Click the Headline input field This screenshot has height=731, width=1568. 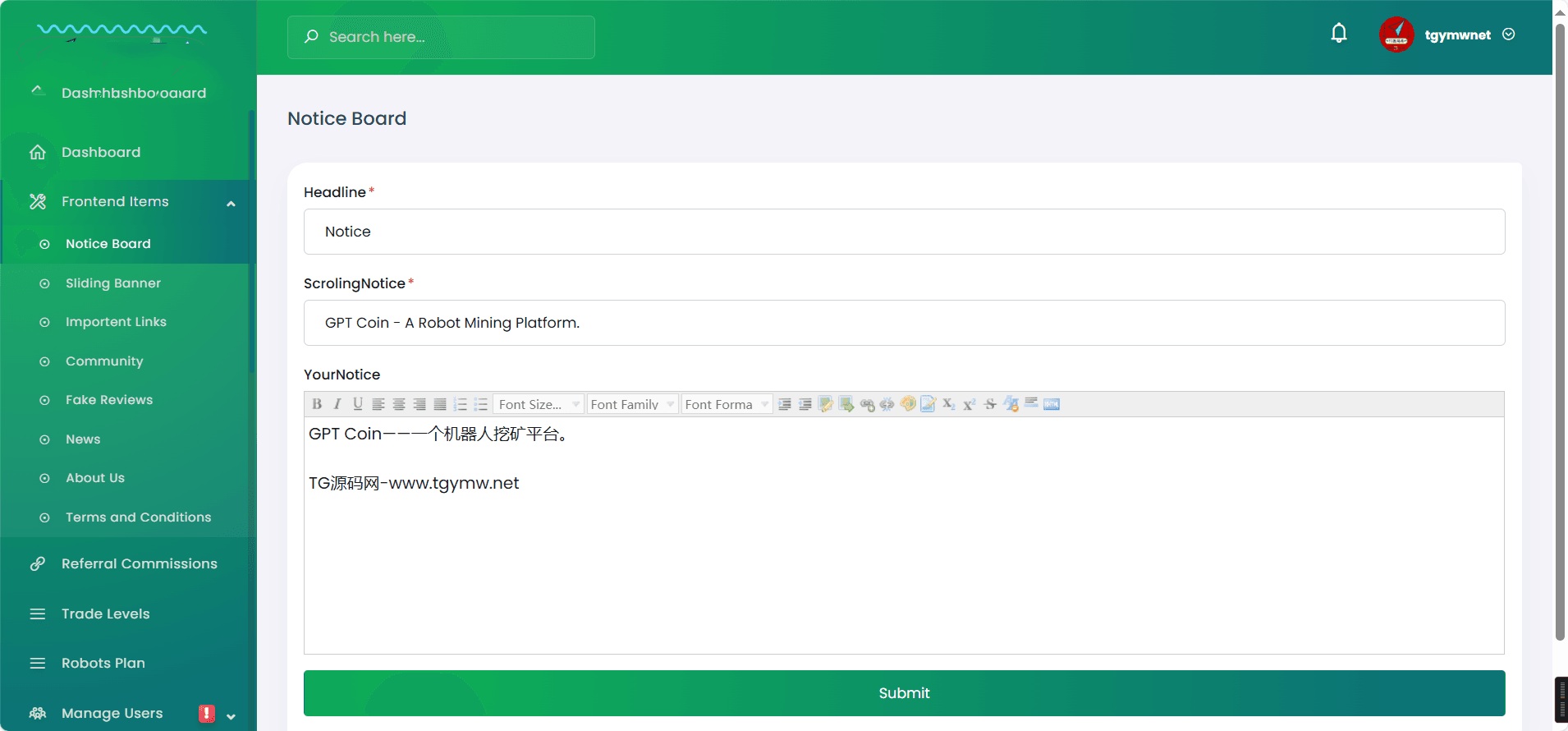pyautogui.click(x=904, y=232)
